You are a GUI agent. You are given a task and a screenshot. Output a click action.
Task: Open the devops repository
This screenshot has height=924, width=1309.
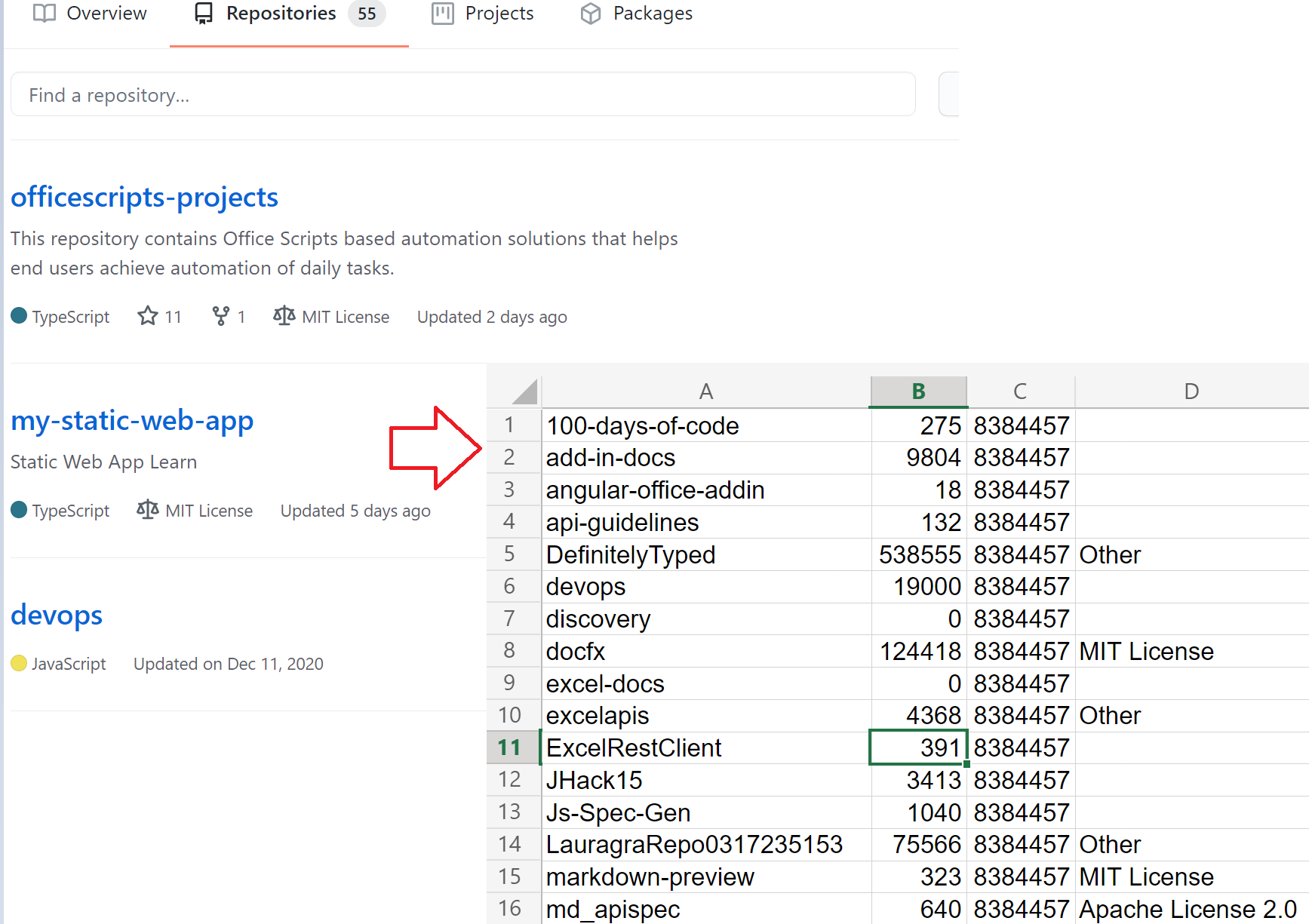pyautogui.click(x=56, y=615)
